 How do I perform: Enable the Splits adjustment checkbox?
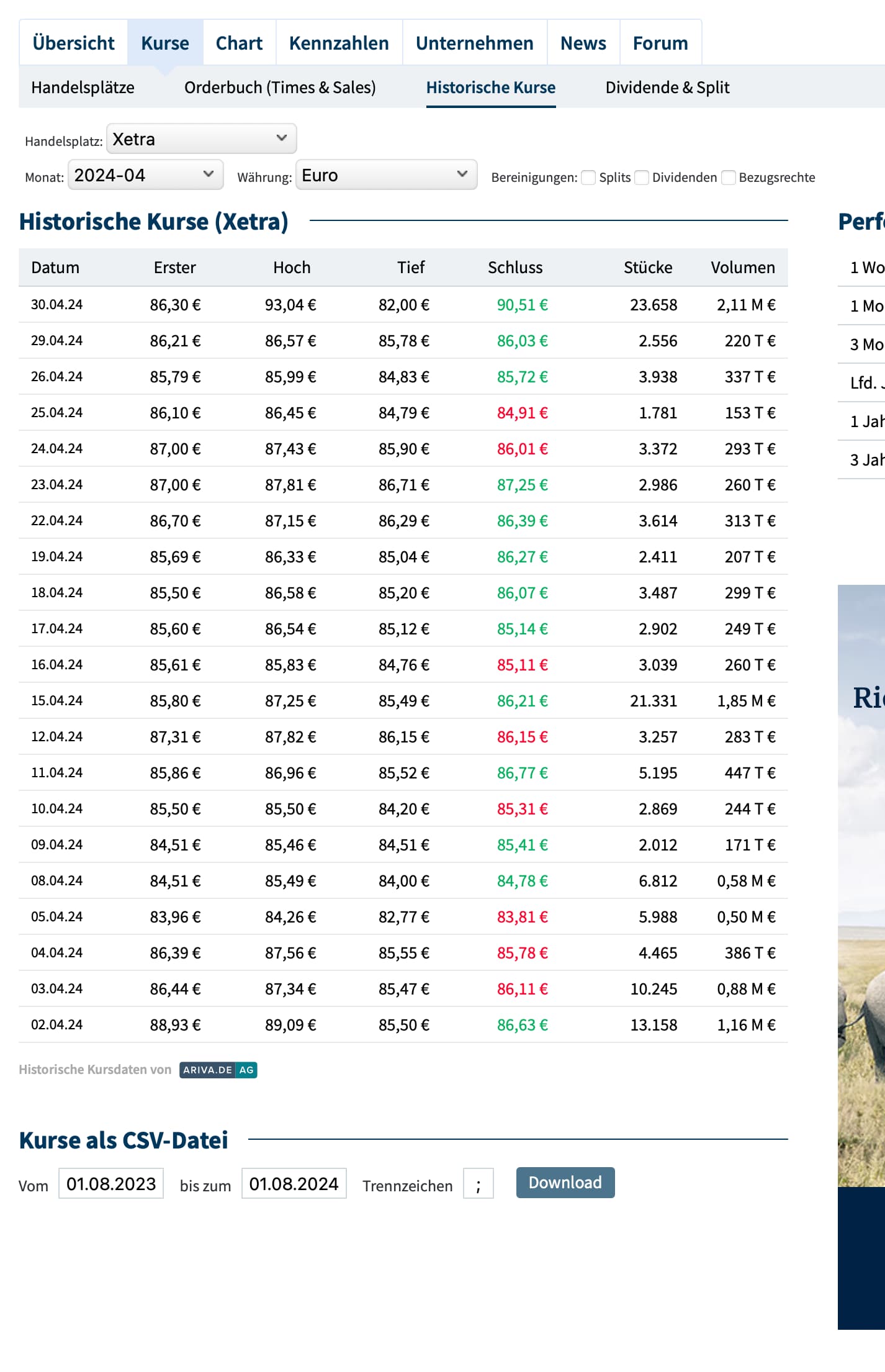click(x=588, y=178)
